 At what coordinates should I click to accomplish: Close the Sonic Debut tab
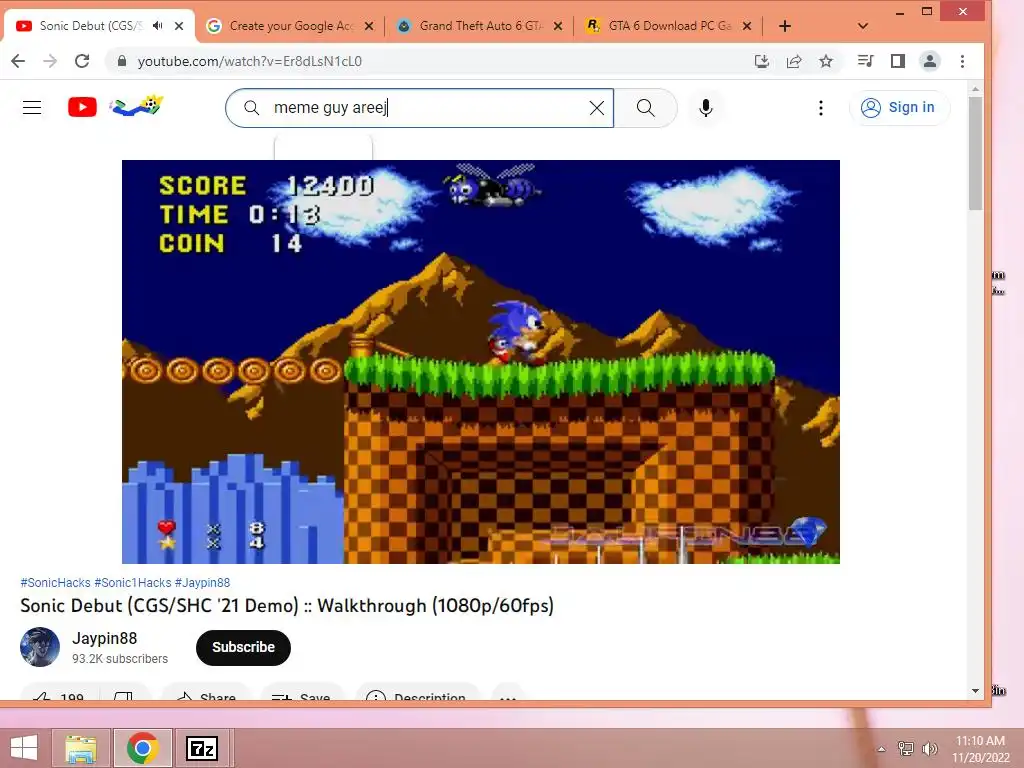(x=179, y=26)
